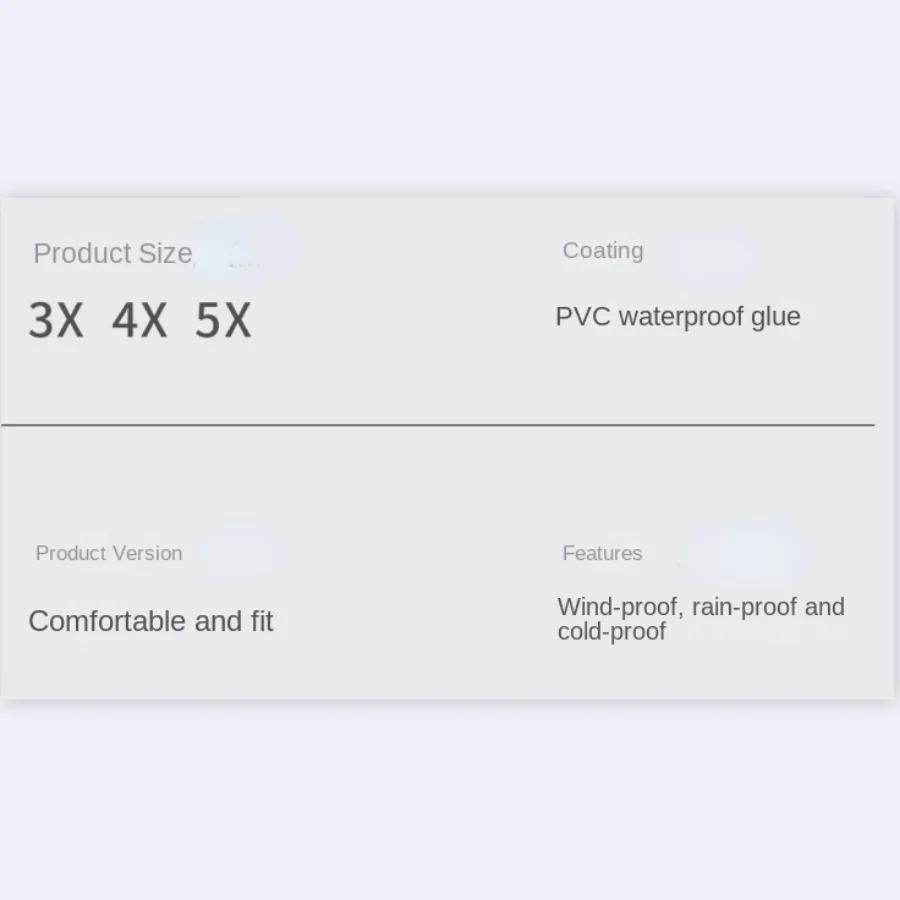900x900 pixels.
Task: Click faded icon beside Features
Action: (745, 552)
